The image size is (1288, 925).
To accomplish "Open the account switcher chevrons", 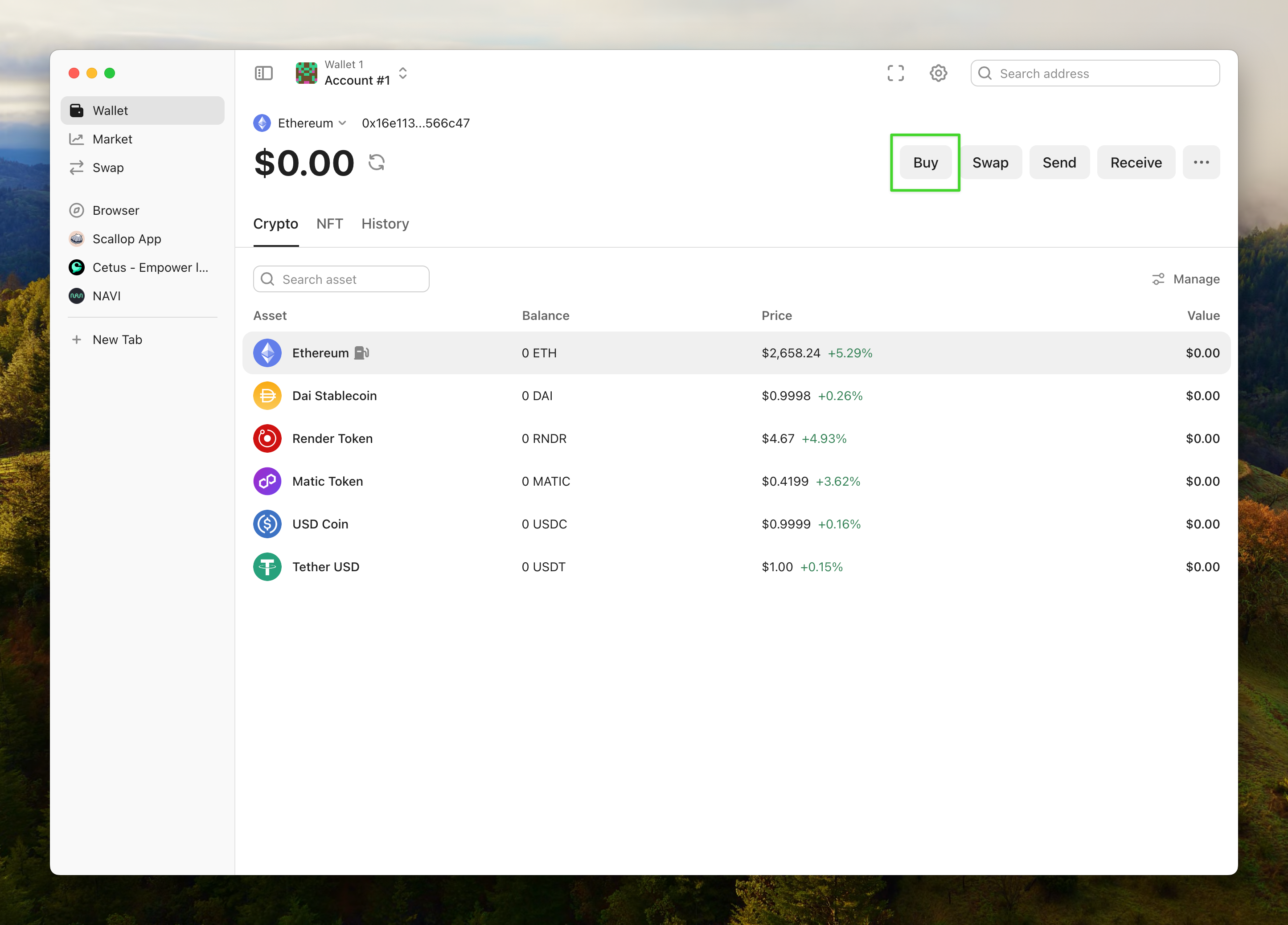I will (402, 73).
